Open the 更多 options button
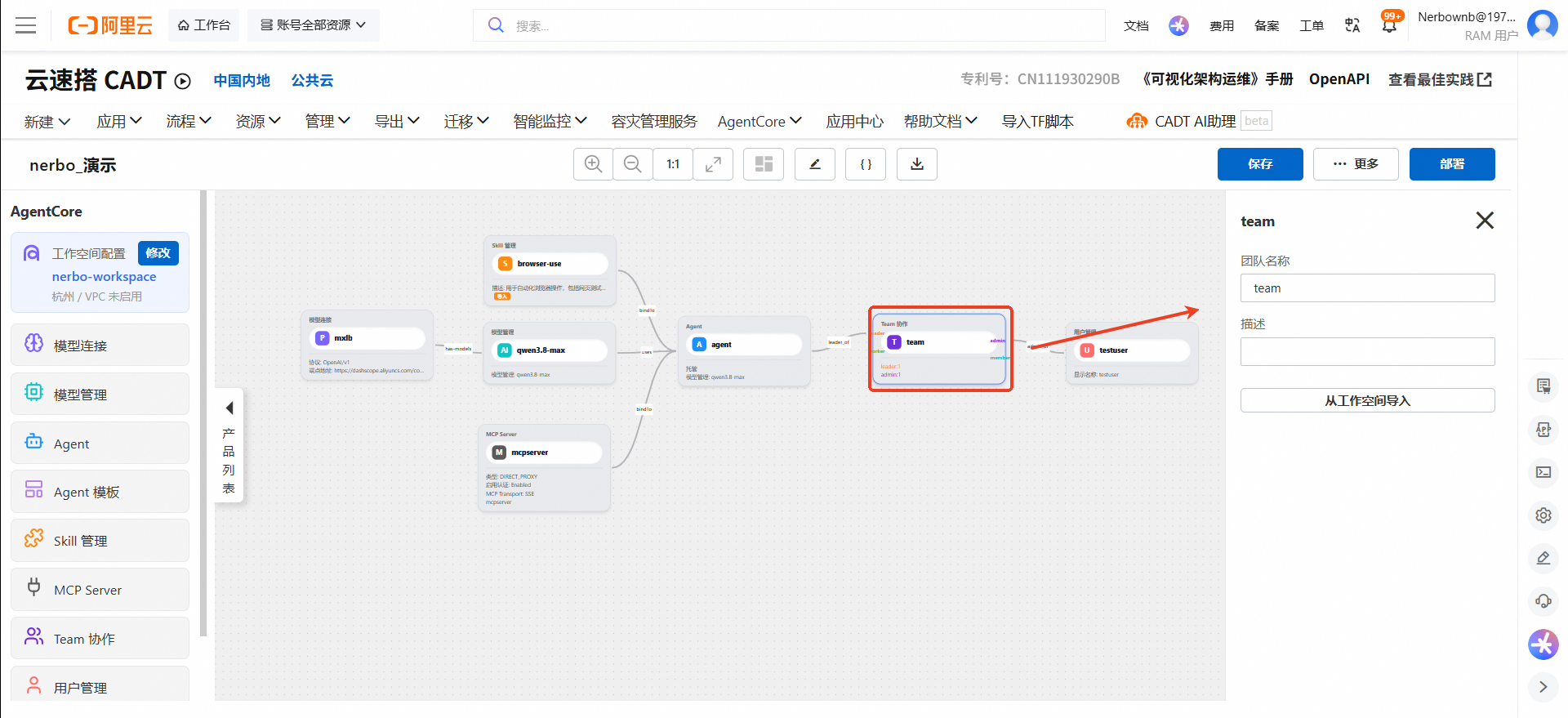The width and height of the screenshot is (1568, 718). coord(1356,164)
